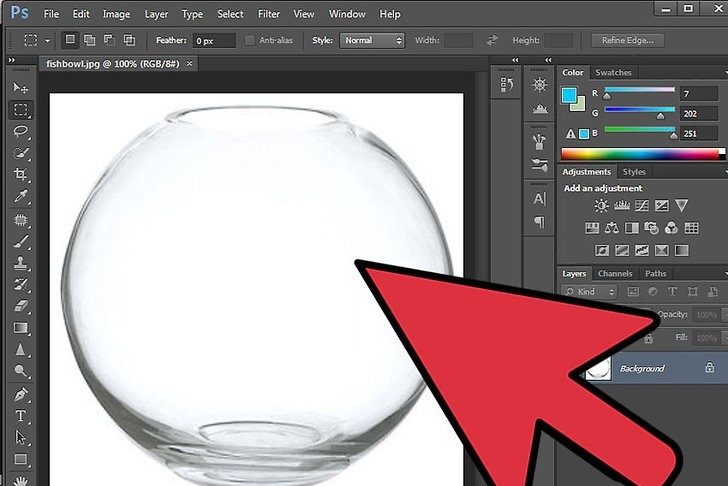
Task: Select the Crop tool
Action: [20, 175]
